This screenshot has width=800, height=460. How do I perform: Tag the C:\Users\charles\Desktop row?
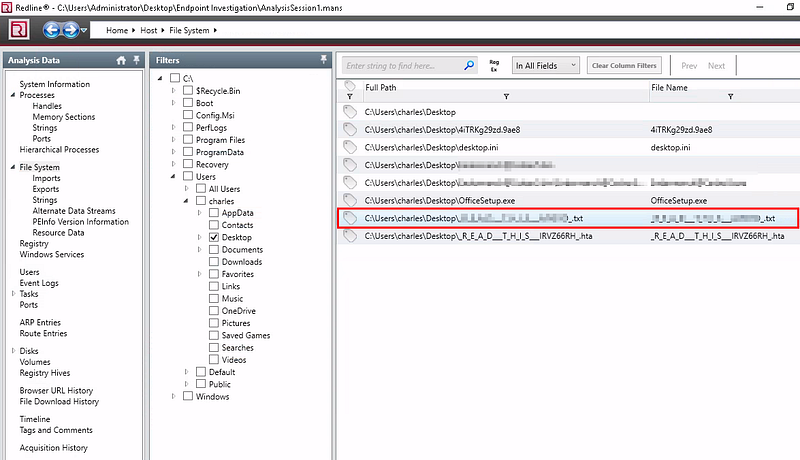(x=349, y=112)
